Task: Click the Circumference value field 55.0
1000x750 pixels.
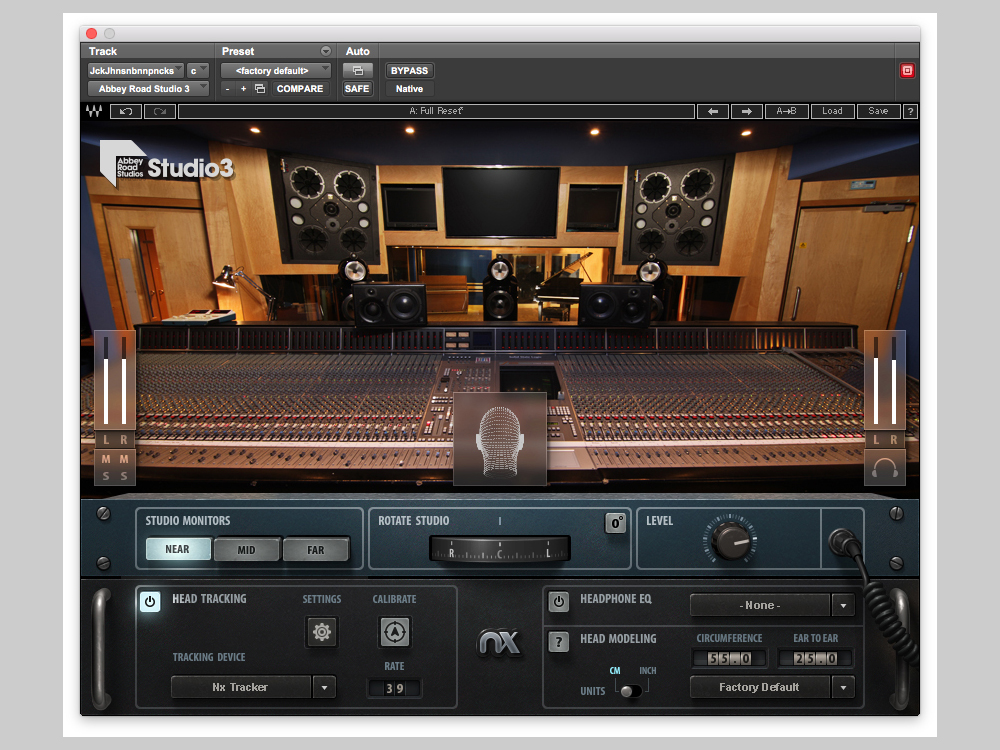Action: 729,658
